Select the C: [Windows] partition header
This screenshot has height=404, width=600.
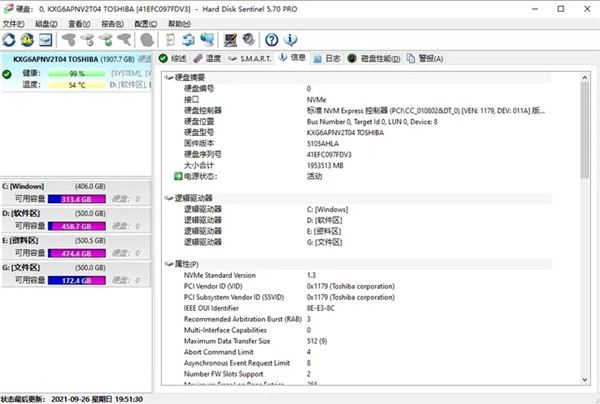point(76,186)
